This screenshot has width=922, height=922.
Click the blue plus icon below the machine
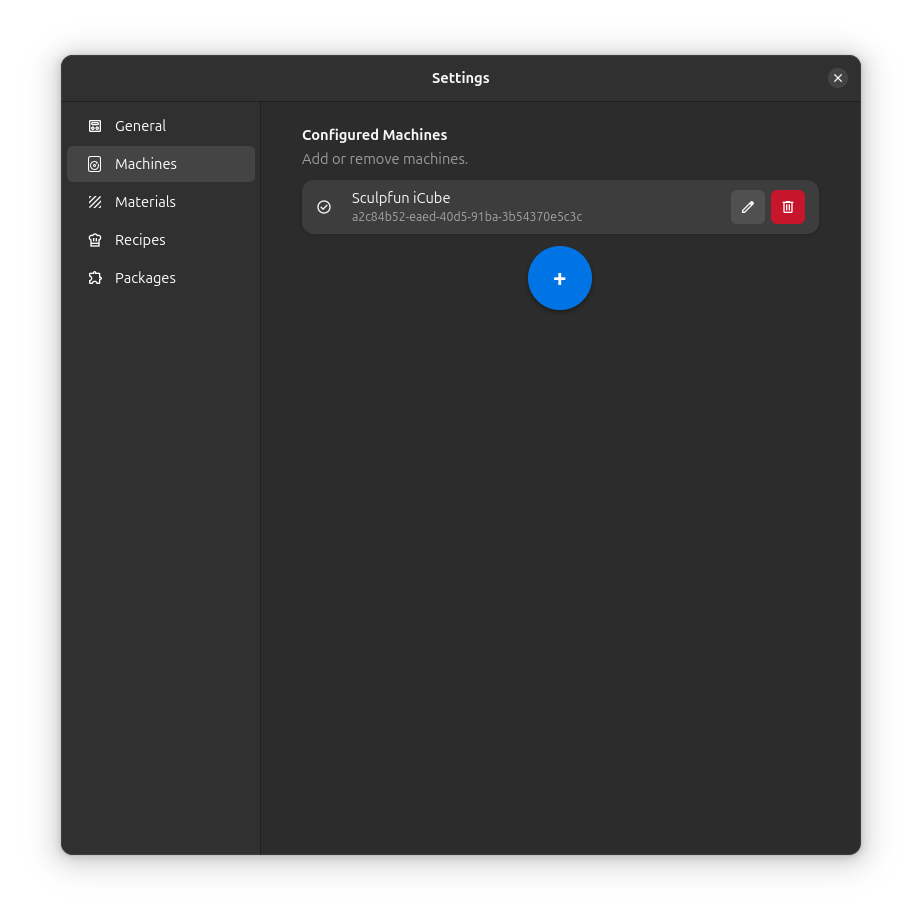coord(559,278)
